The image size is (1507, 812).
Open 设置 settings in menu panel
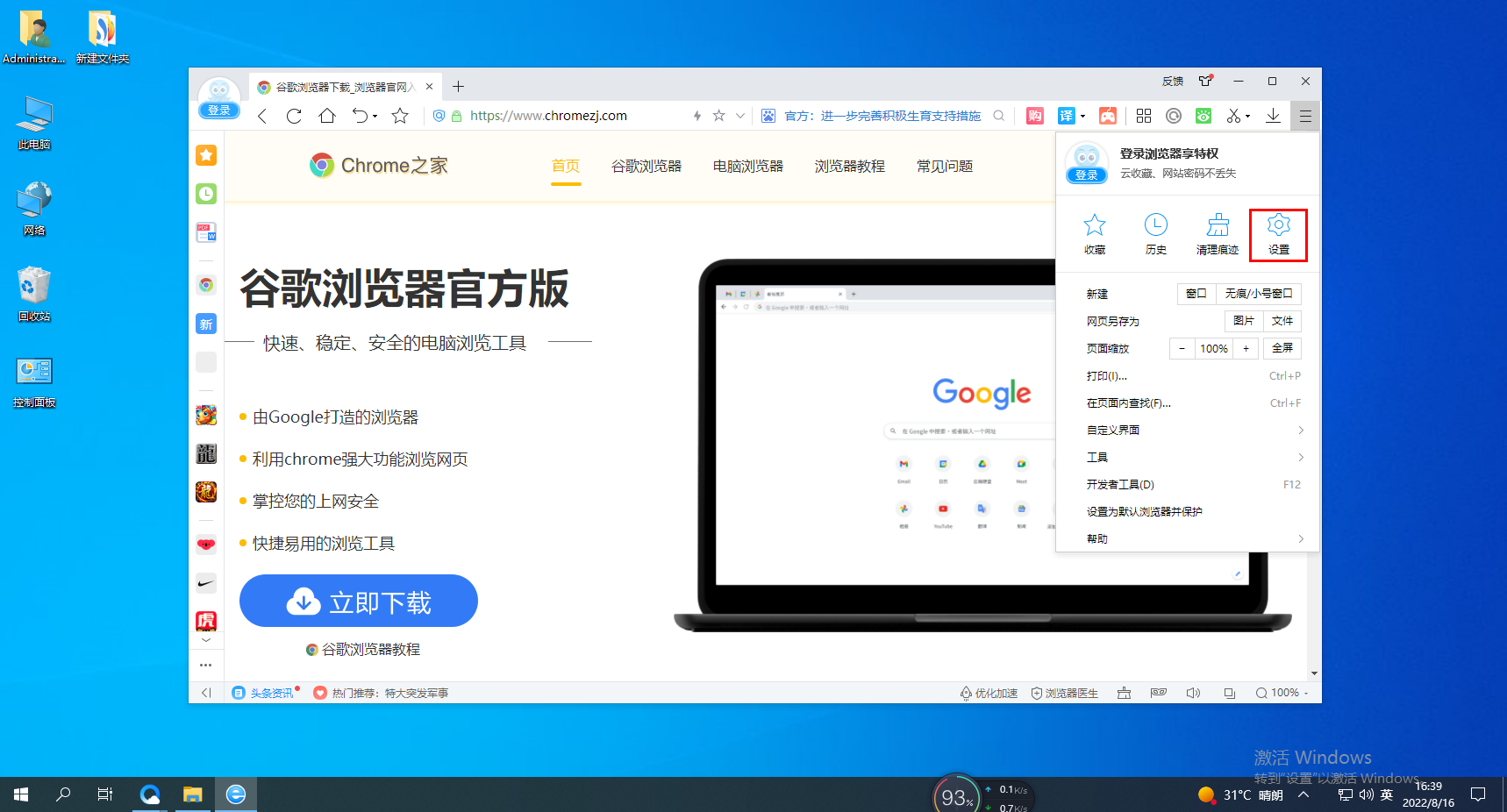tap(1279, 234)
